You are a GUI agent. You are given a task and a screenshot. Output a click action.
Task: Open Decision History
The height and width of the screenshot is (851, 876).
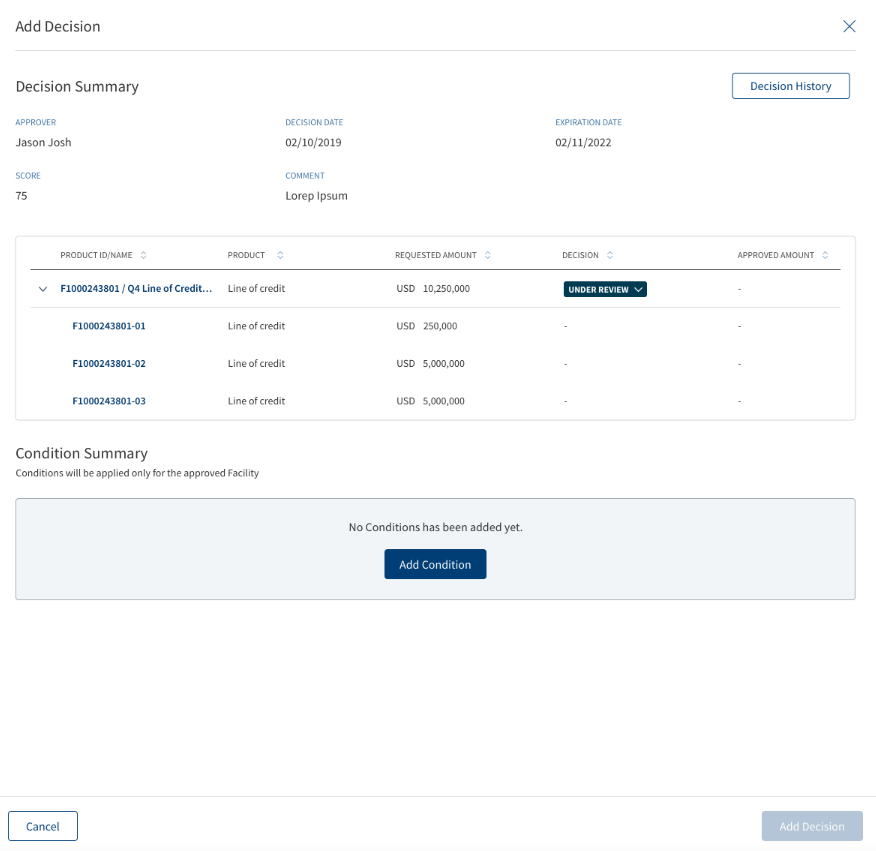791,86
